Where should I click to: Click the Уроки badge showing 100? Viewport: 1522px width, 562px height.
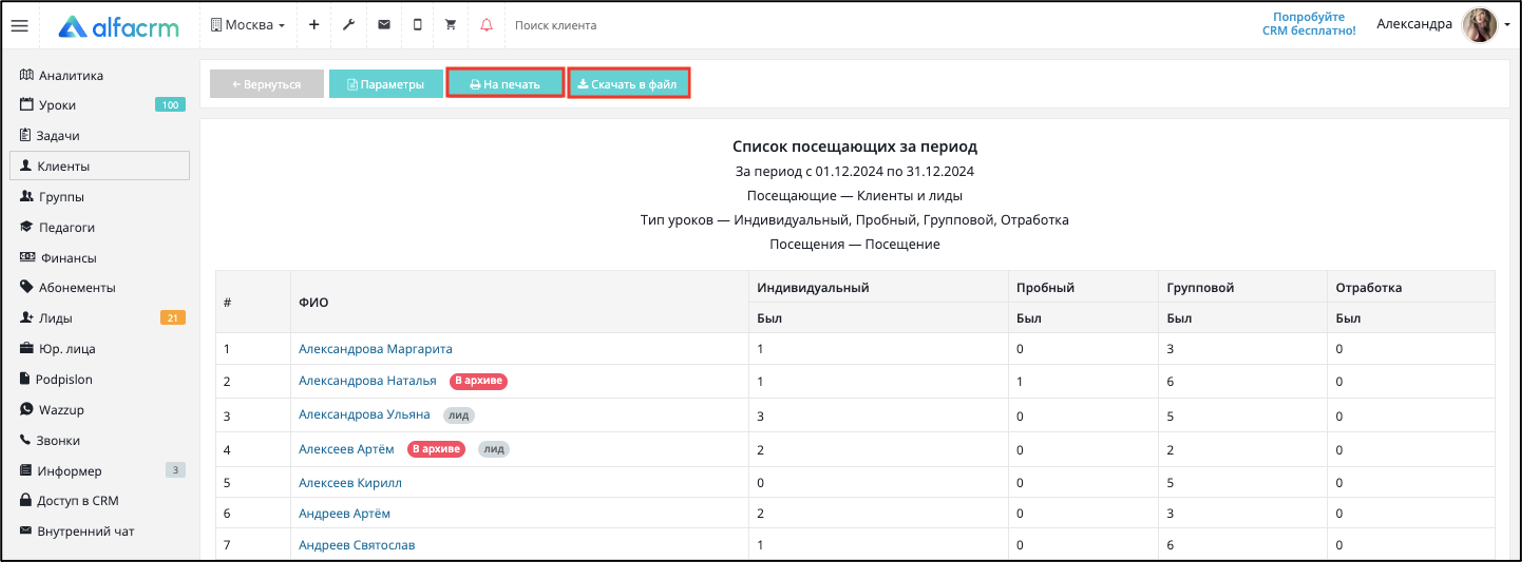click(170, 105)
